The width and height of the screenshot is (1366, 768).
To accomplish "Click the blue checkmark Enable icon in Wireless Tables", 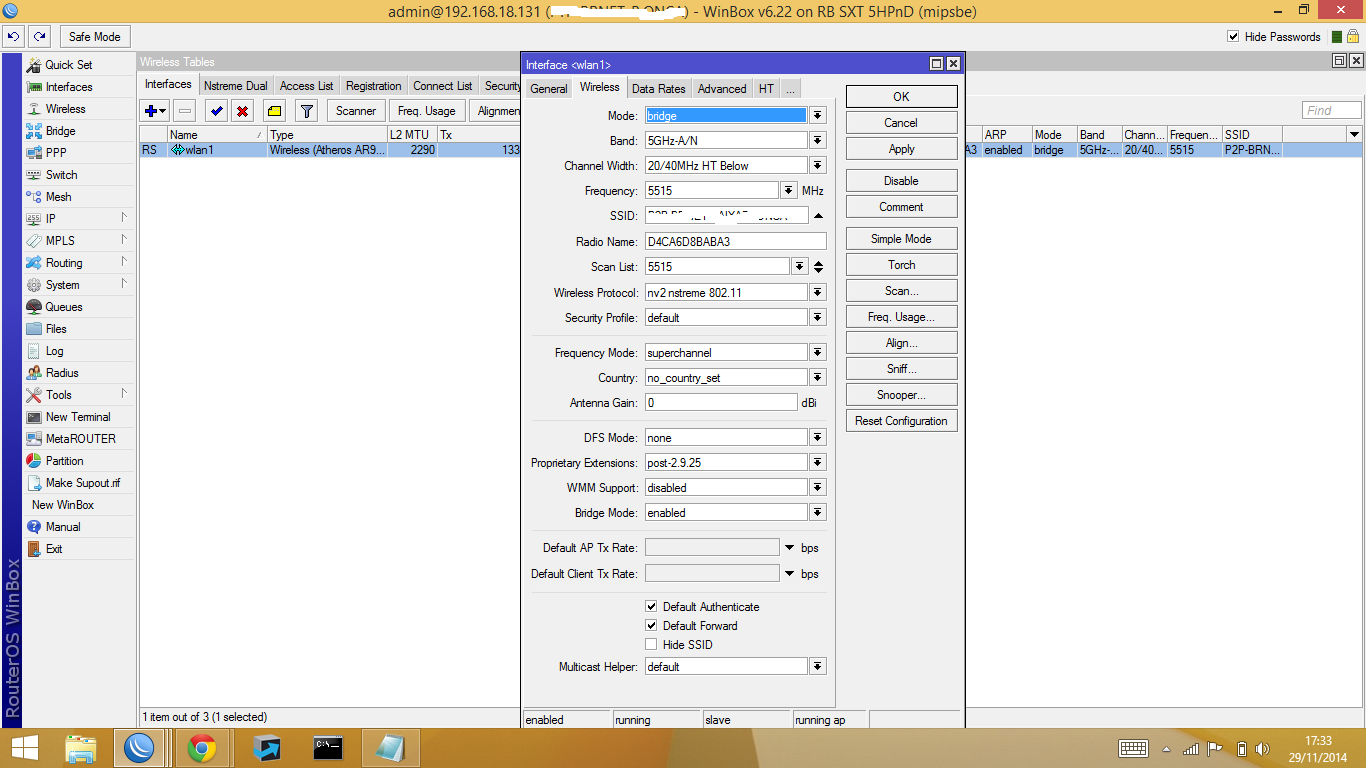I will 216,111.
